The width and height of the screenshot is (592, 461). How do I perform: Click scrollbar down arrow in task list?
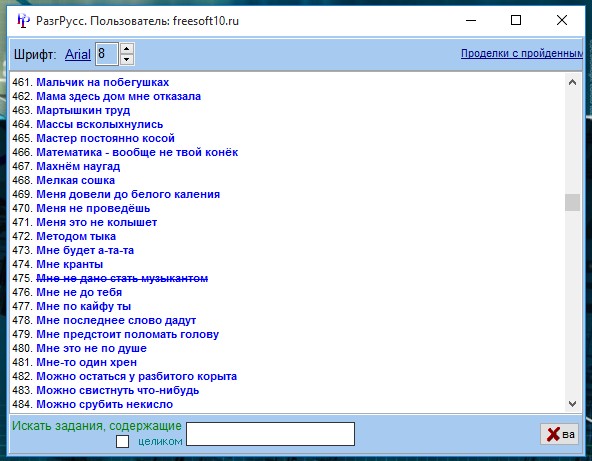(x=572, y=404)
